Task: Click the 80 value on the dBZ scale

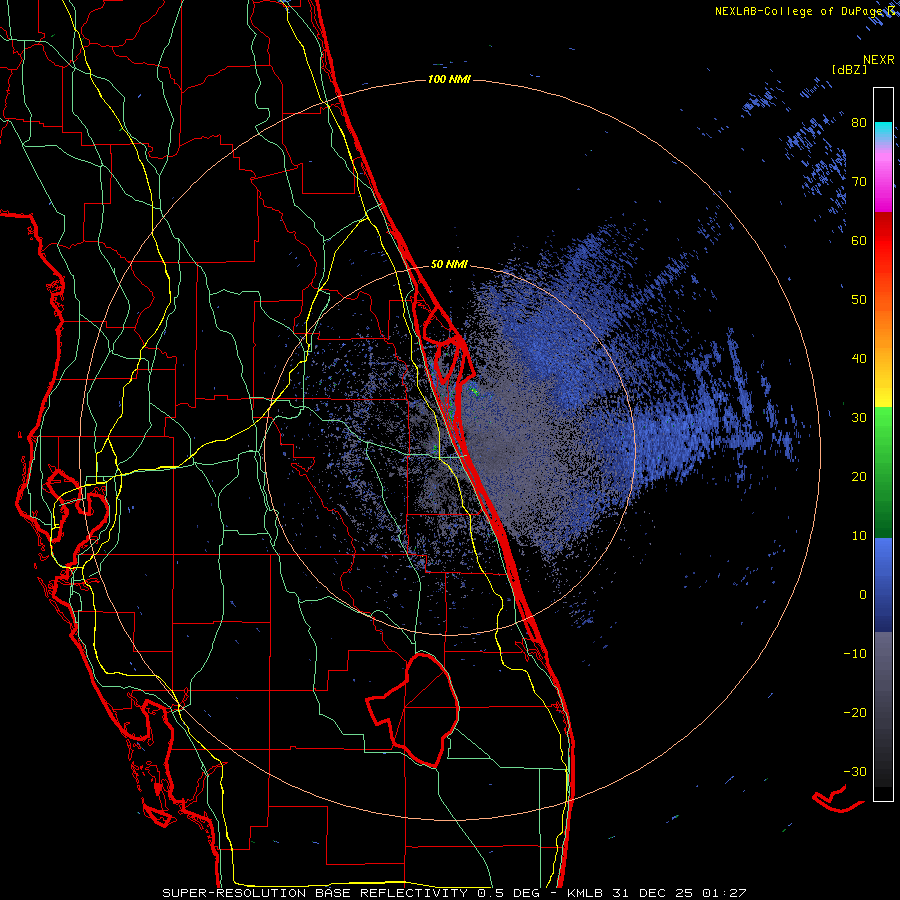Action: (859, 123)
